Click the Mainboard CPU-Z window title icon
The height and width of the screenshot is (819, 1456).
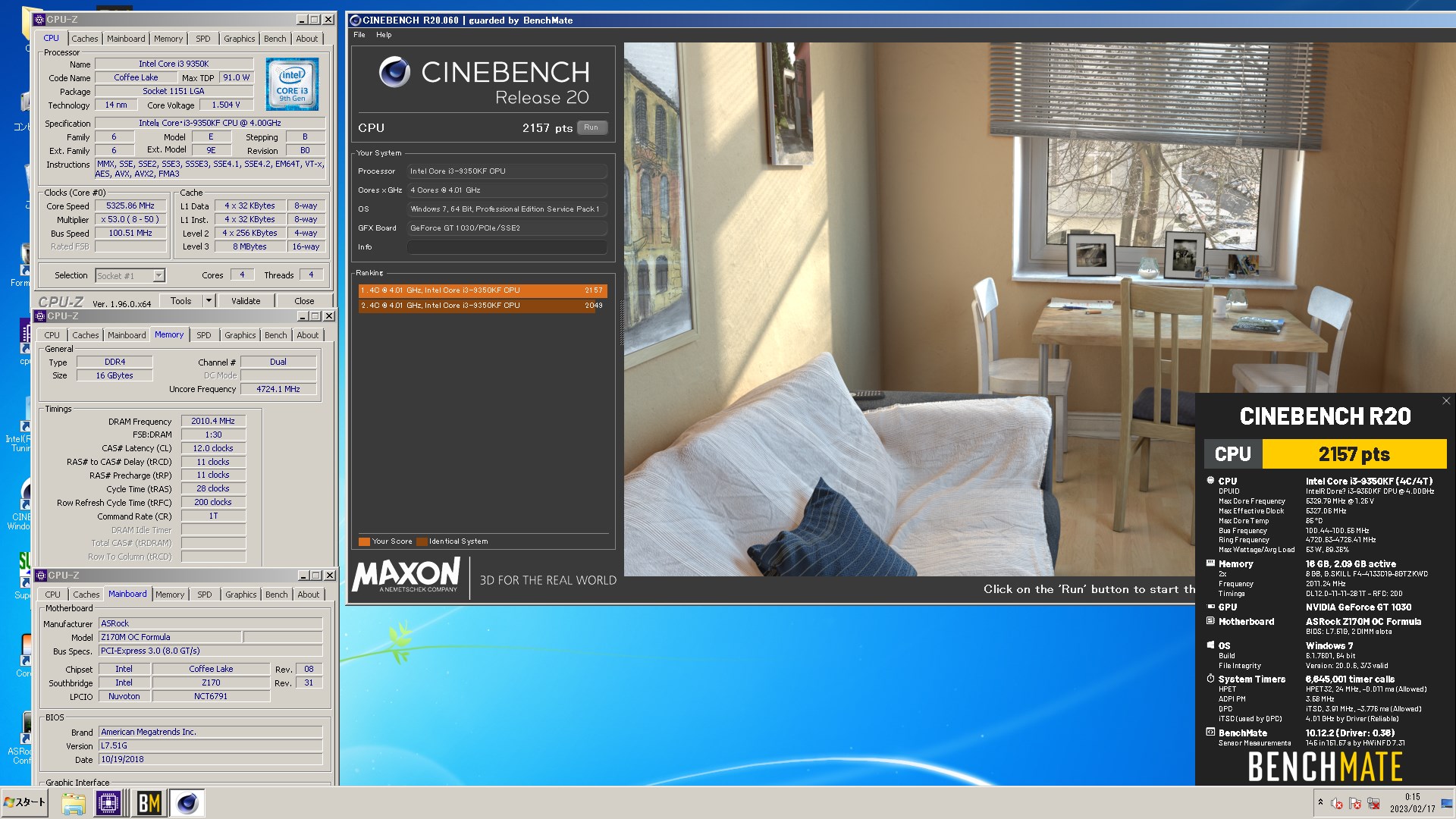(x=41, y=576)
